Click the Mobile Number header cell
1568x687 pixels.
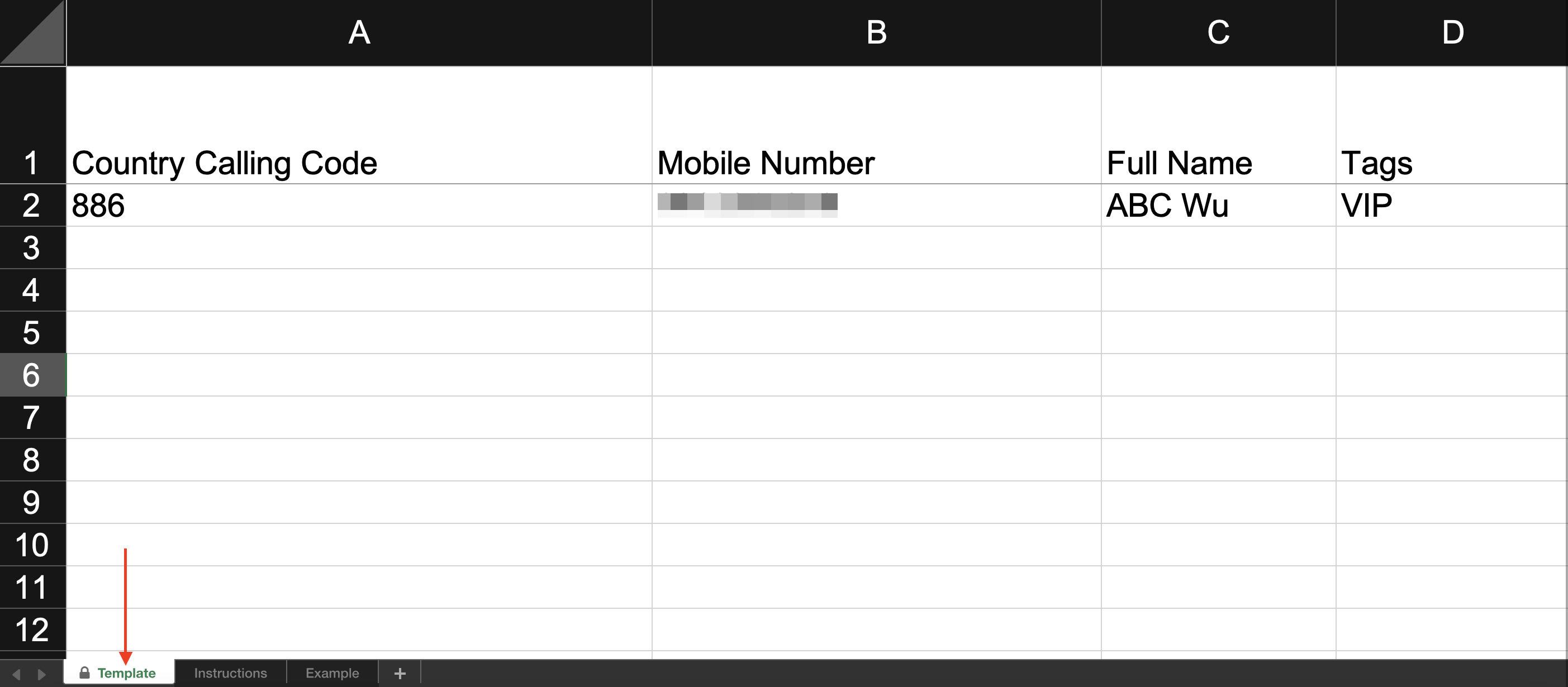pos(877,125)
